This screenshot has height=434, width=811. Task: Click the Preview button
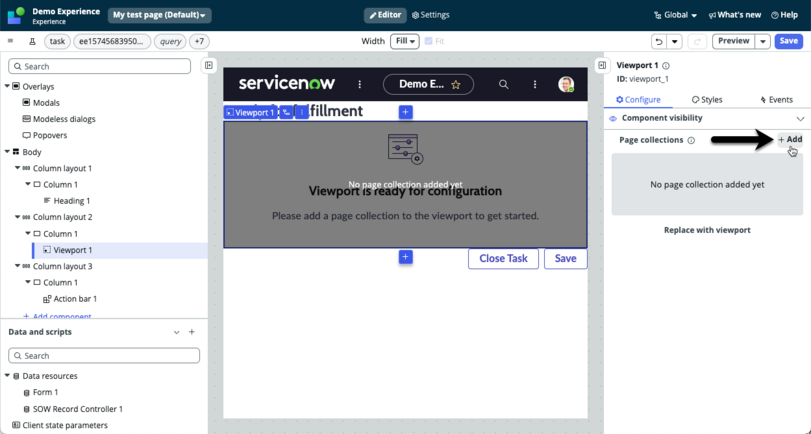733,41
